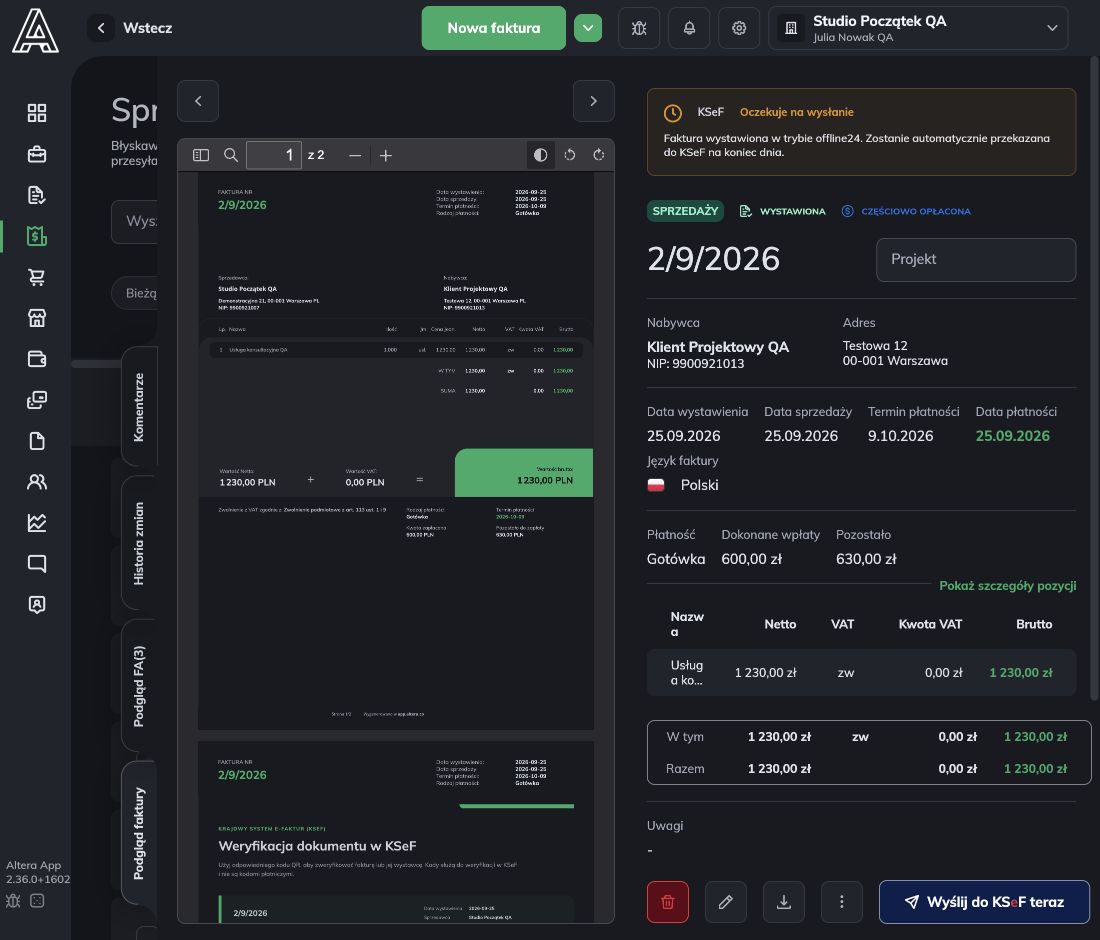Delete the invoice with the red trash button
The width and height of the screenshot is (1100, 940).
668,902
